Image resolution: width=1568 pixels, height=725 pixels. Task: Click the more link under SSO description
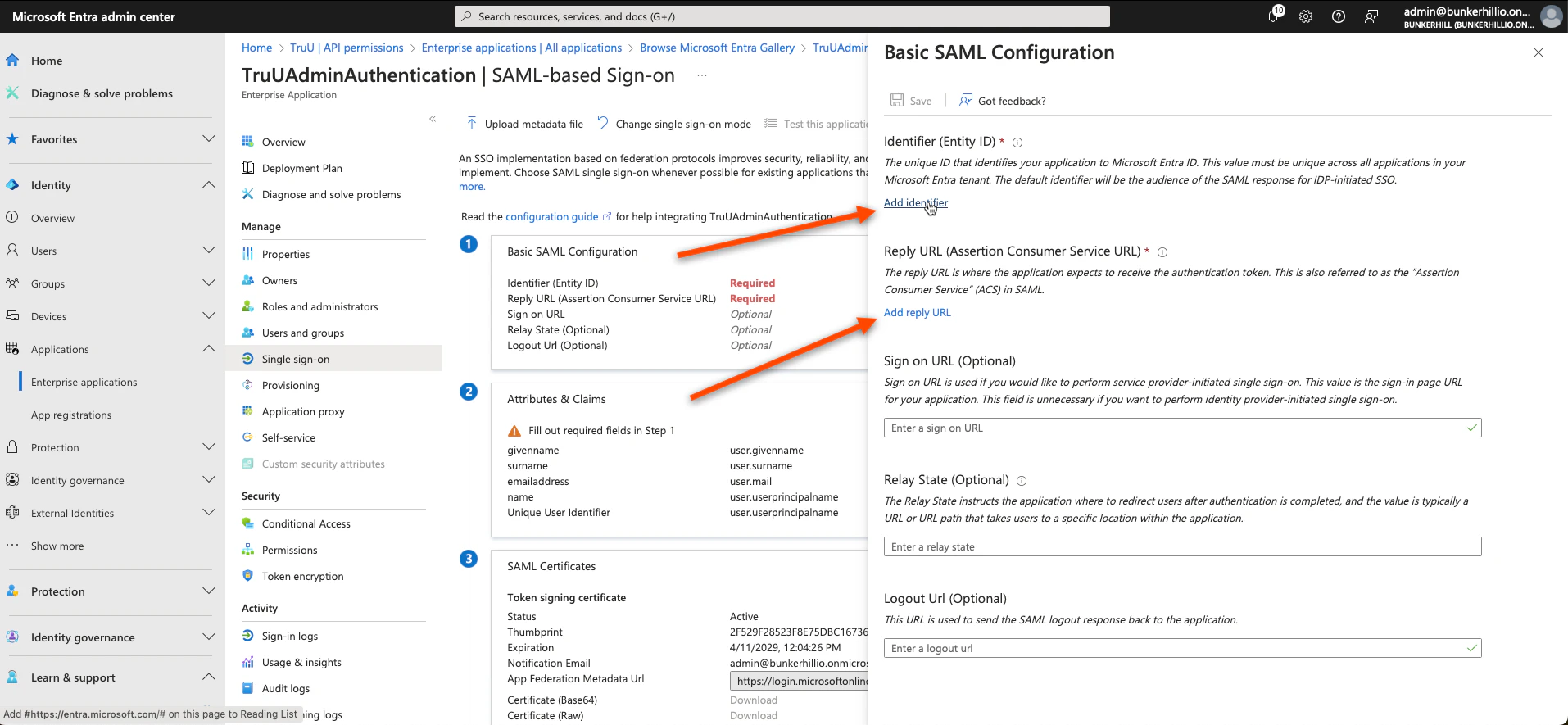pyautogui.click(x=472, y=187)
